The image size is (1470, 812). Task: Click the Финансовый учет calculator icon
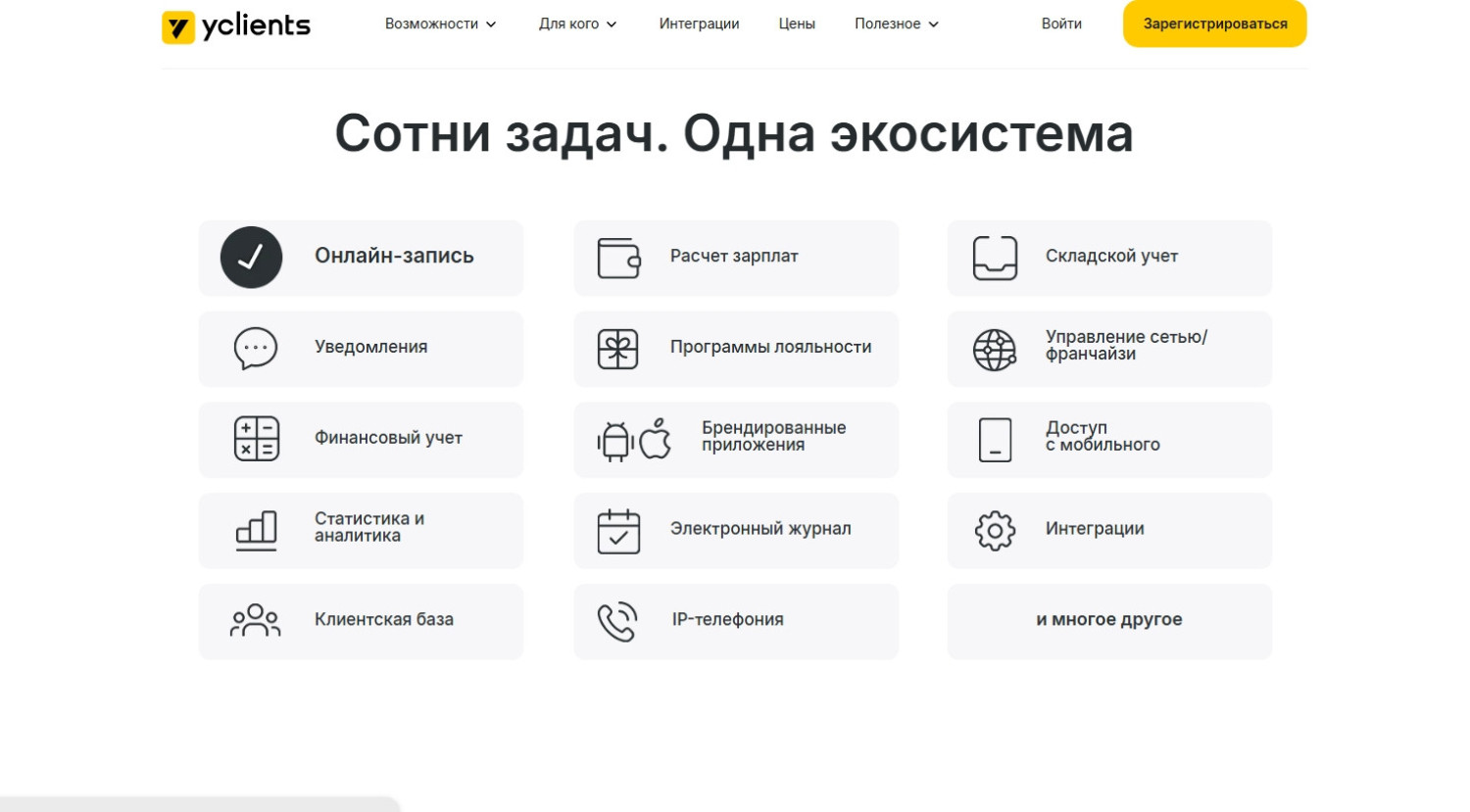click(257, 439)
